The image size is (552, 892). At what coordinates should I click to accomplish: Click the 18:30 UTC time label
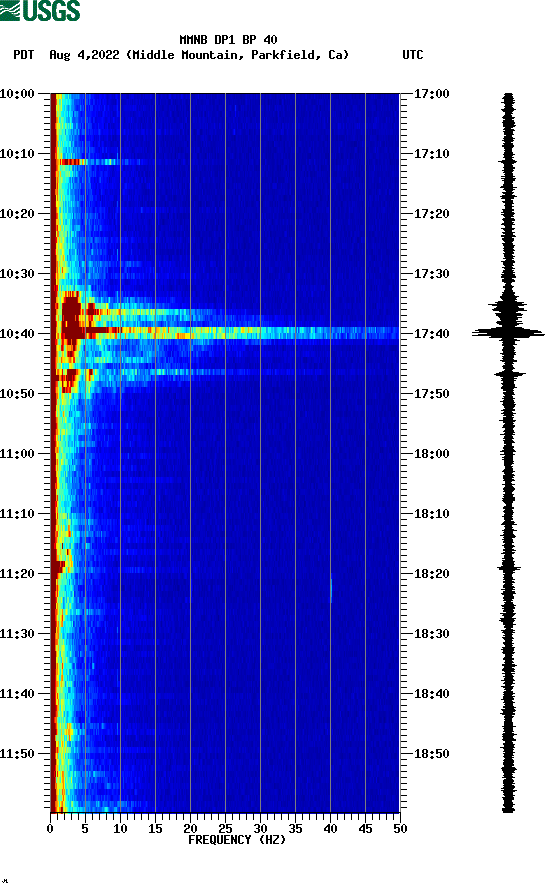(431, 634)
